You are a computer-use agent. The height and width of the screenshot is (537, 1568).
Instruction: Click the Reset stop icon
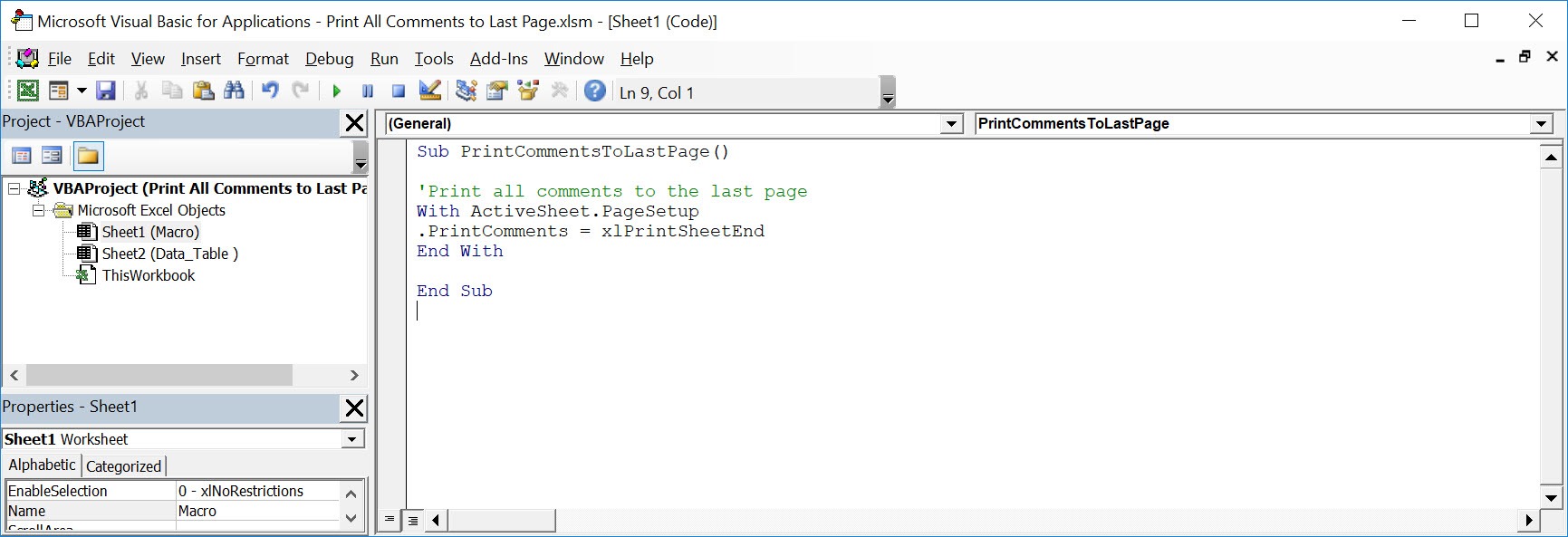pyautogui.click(x=398, y=91)
